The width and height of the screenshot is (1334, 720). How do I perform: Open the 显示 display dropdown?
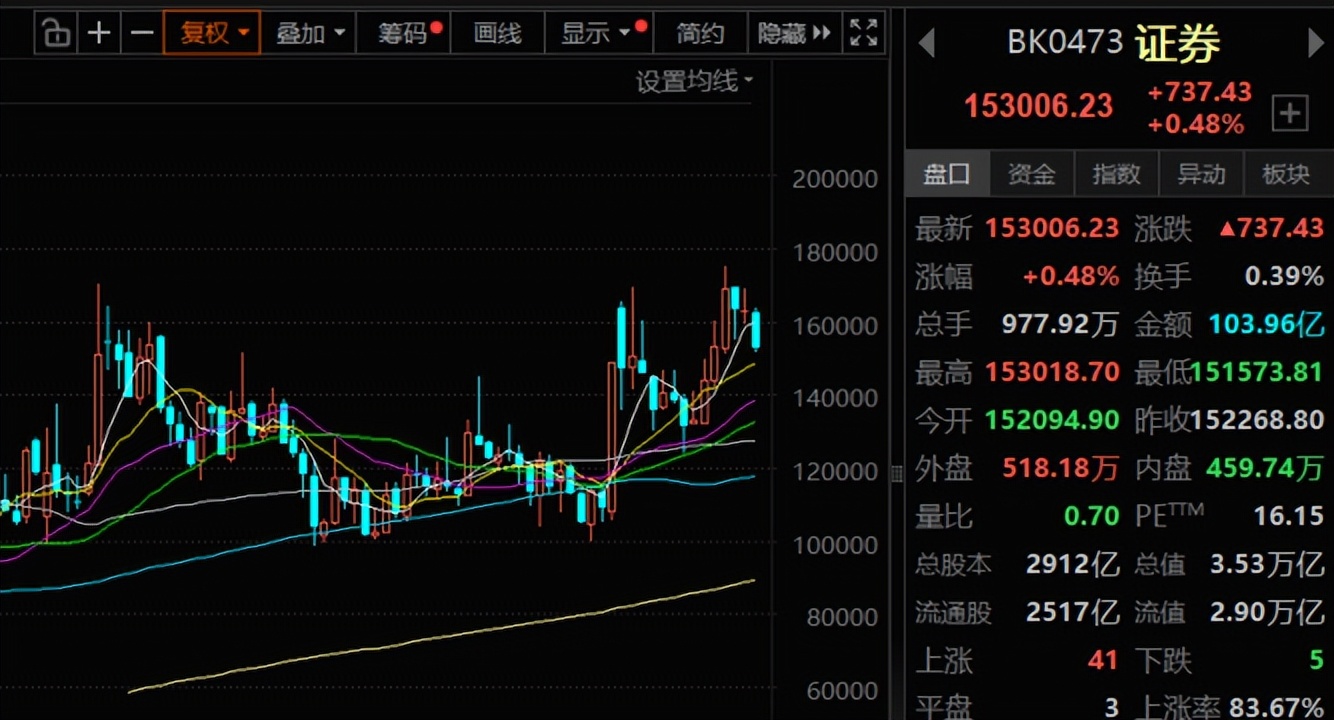click(597, 33)
